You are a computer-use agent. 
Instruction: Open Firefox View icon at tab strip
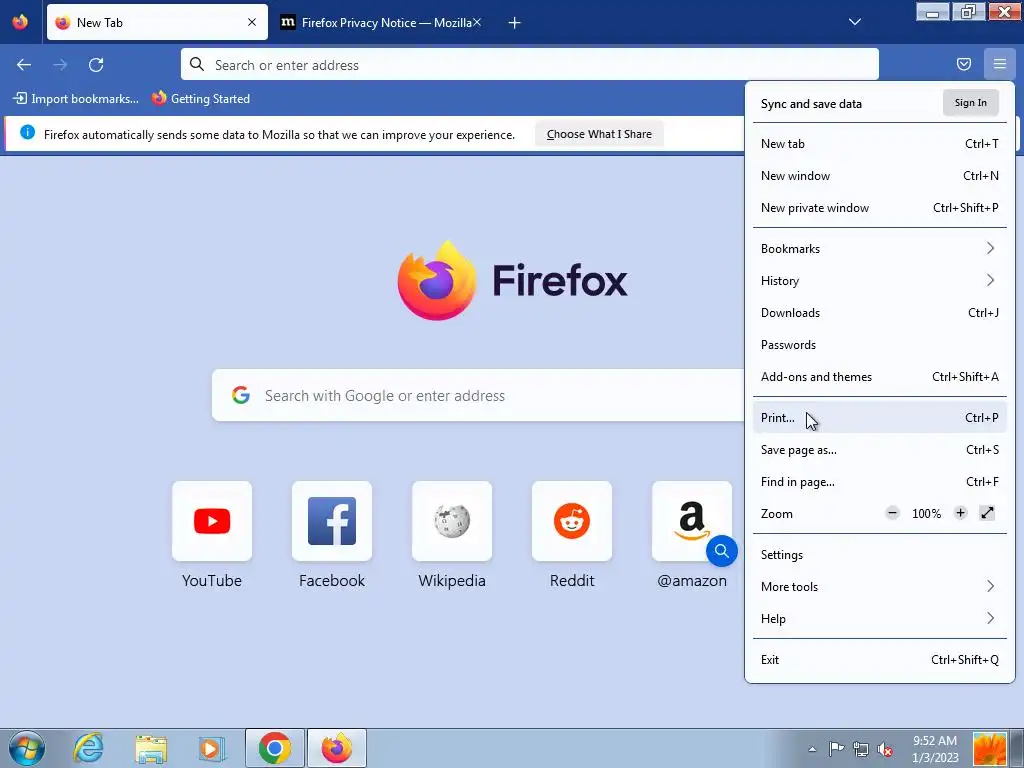click(20, 22)
